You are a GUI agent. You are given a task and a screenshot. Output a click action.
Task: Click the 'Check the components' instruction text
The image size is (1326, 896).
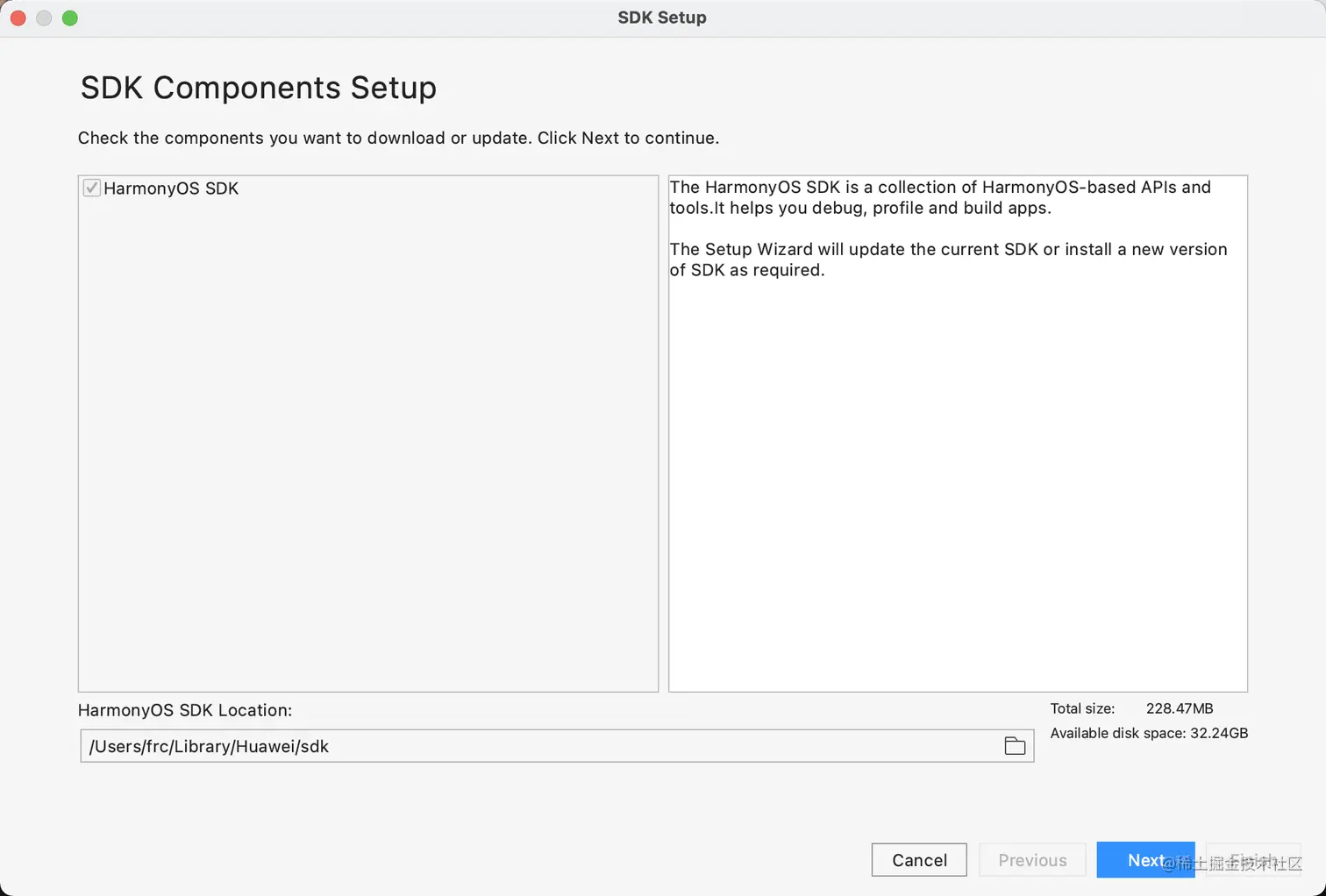coord(398,138)
